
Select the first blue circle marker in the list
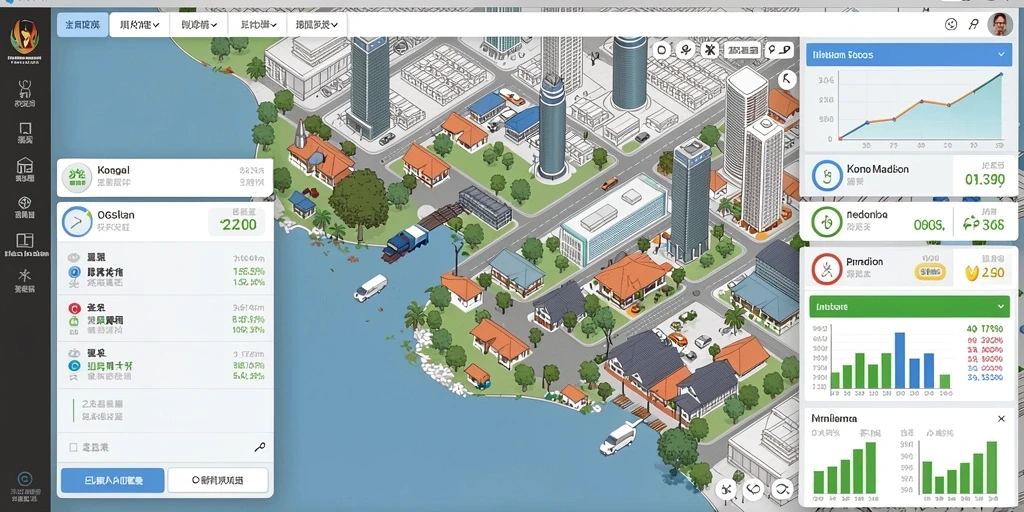point(73,272)
